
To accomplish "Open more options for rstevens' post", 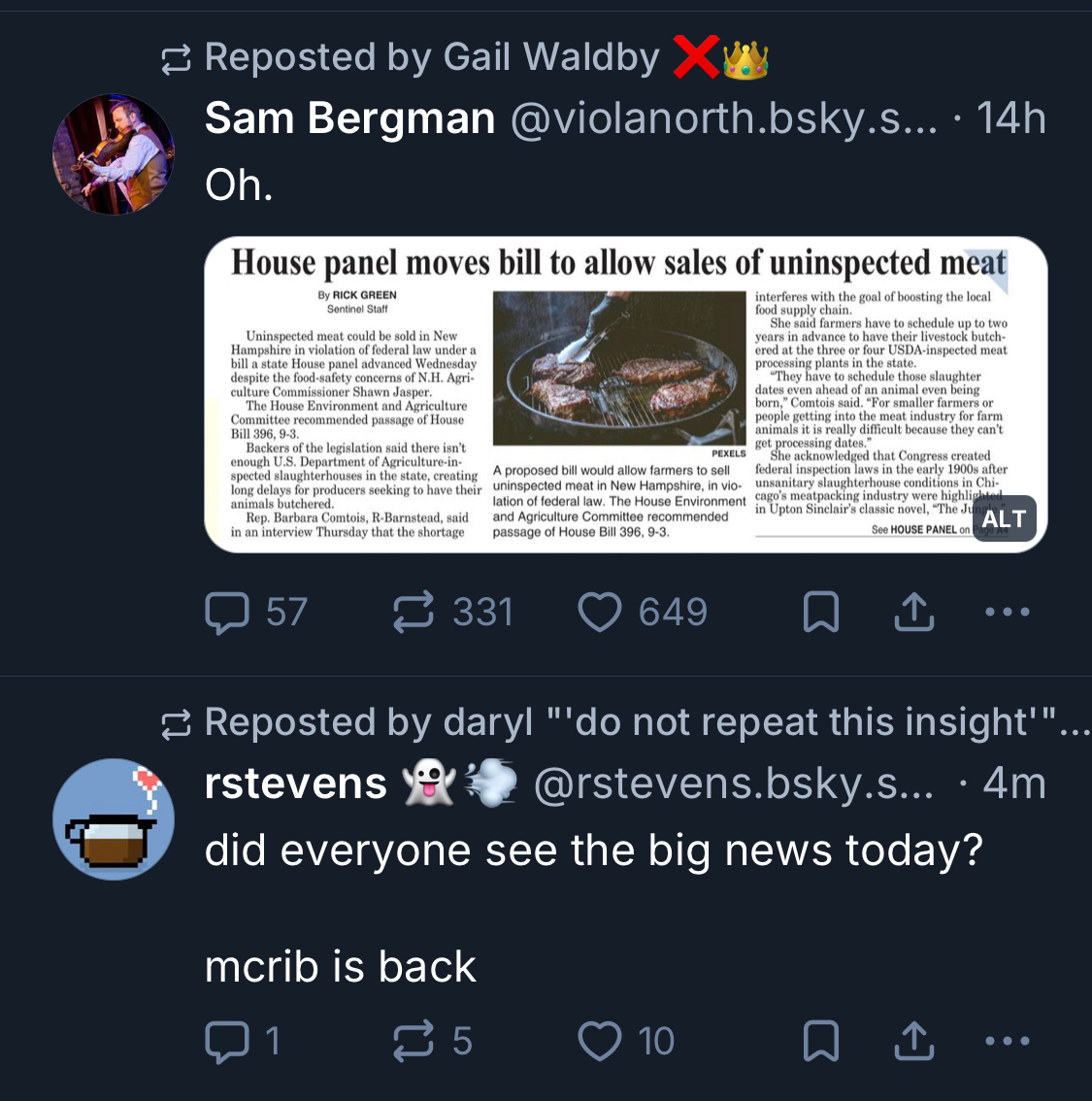I will (1007, 1042).
